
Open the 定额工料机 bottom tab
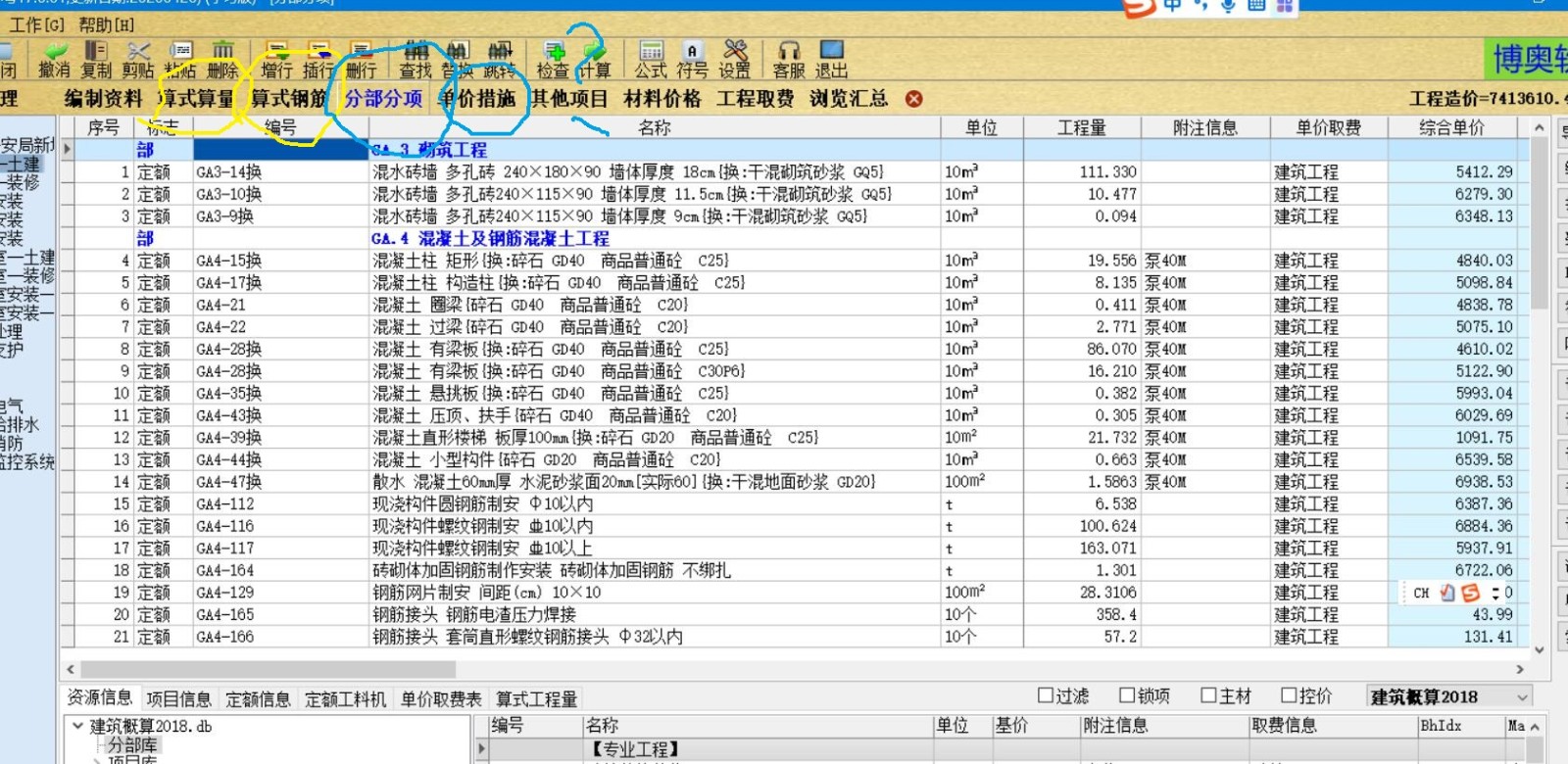pos(345,698)
